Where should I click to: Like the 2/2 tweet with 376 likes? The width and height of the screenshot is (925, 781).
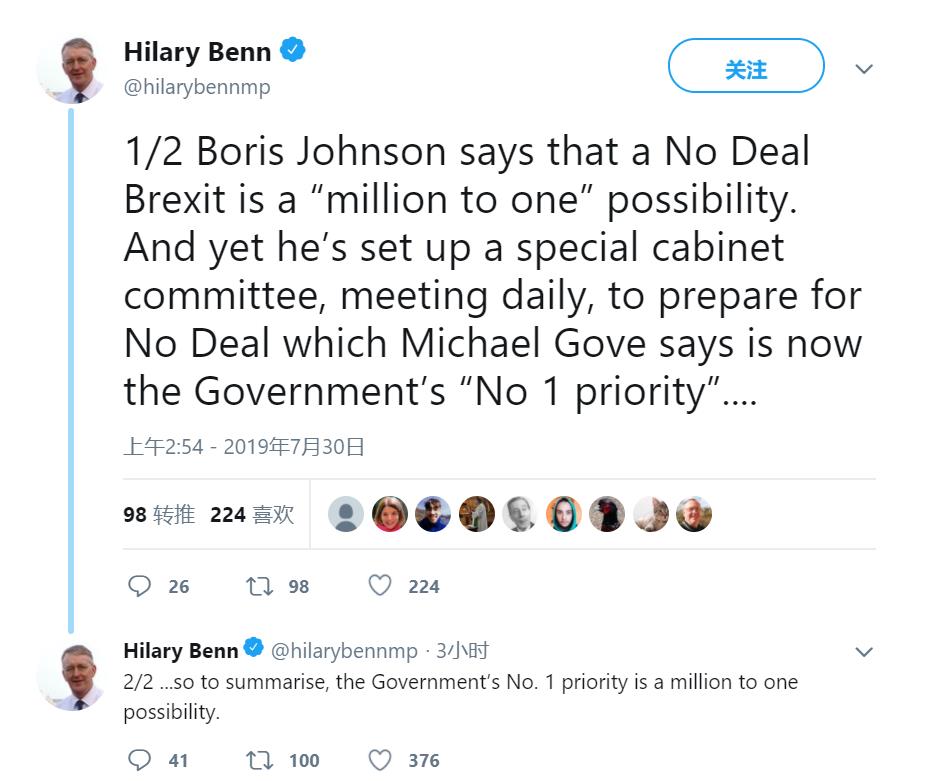[x=380, y=761]
